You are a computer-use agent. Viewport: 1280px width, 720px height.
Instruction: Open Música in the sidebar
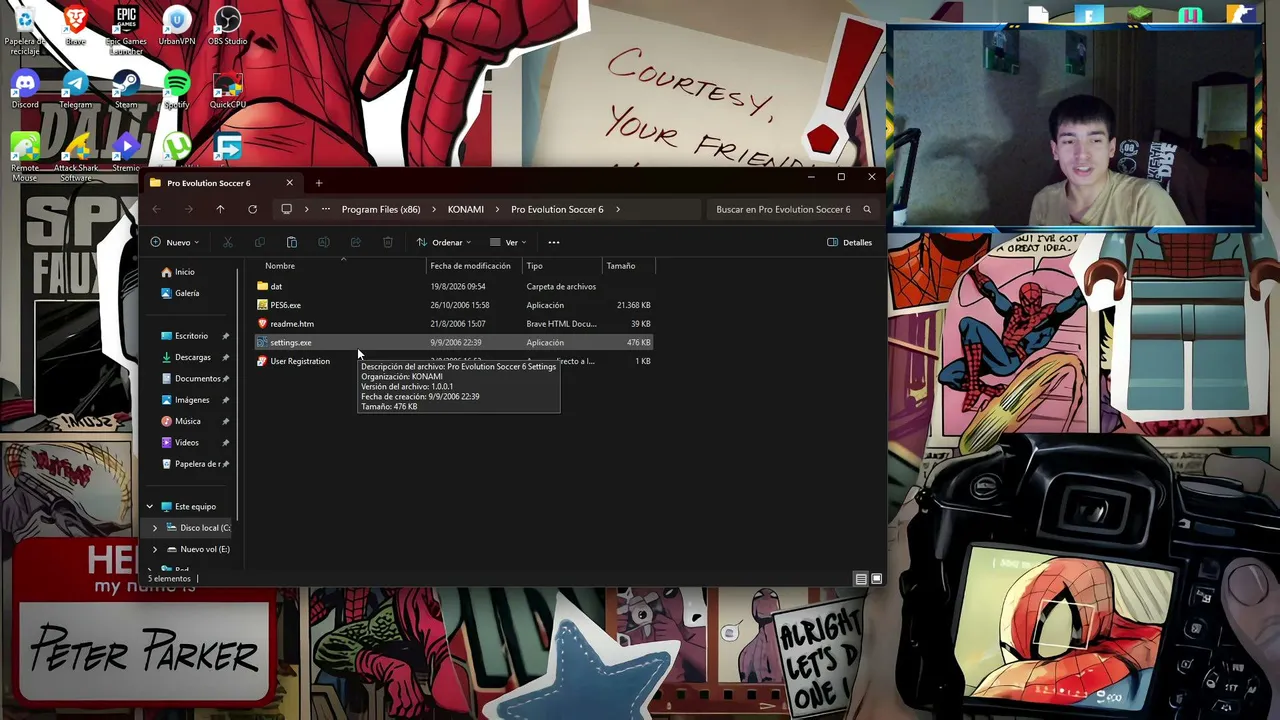[x=188, y=421]
